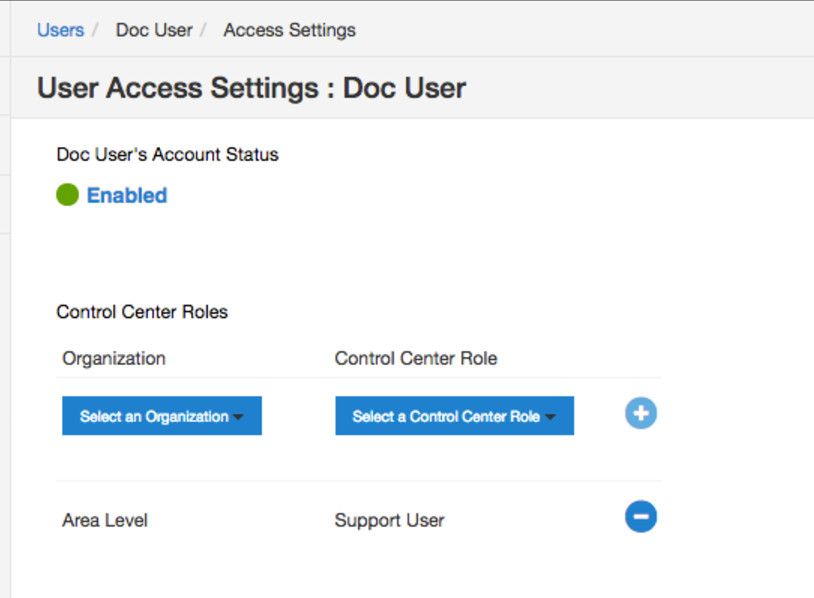Click the caret arrow on the Control Center Role button
Screen dimensions: 814x598
(x=550, y=417)
